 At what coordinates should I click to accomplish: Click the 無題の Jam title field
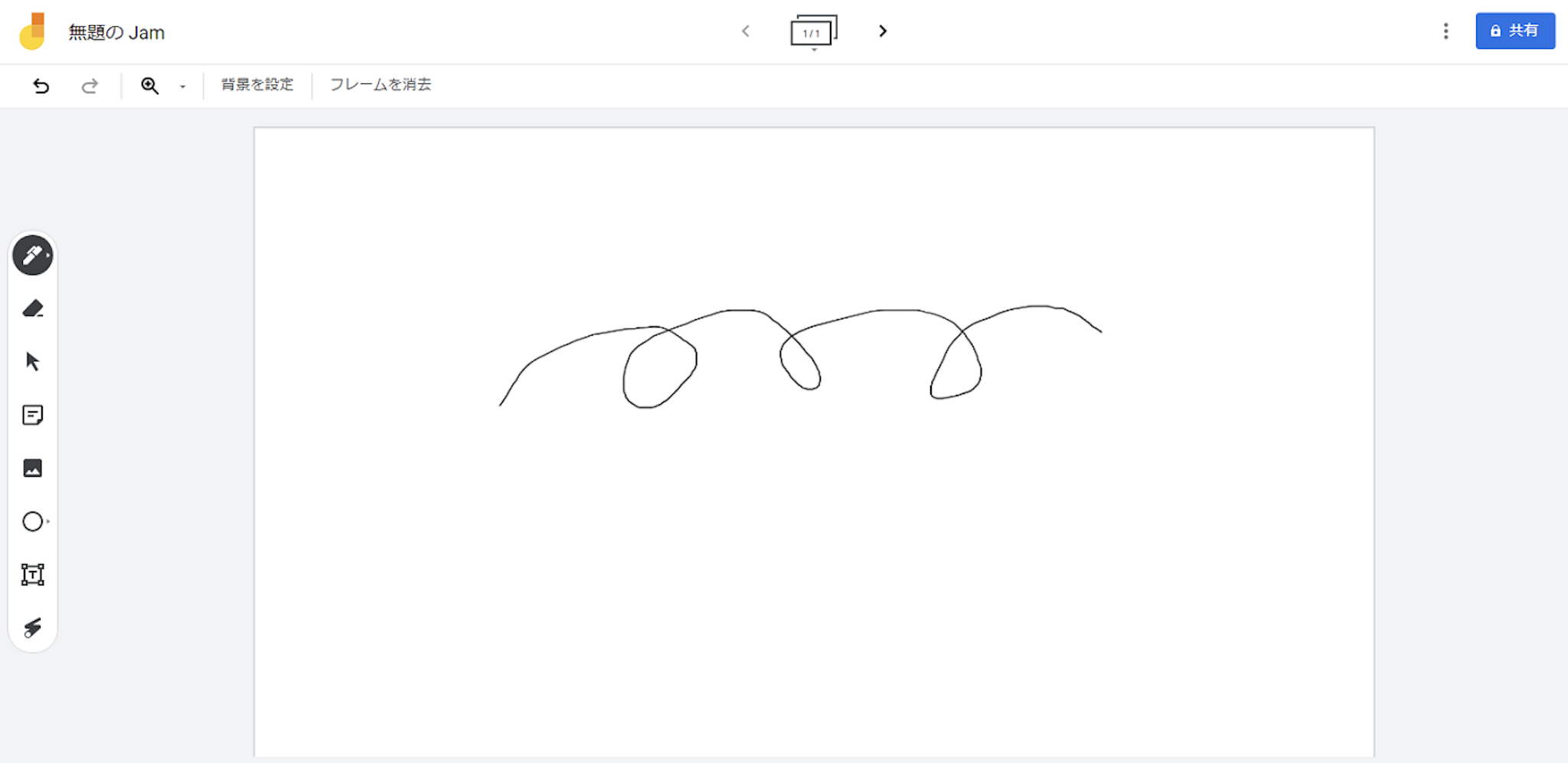coord(116,32)
